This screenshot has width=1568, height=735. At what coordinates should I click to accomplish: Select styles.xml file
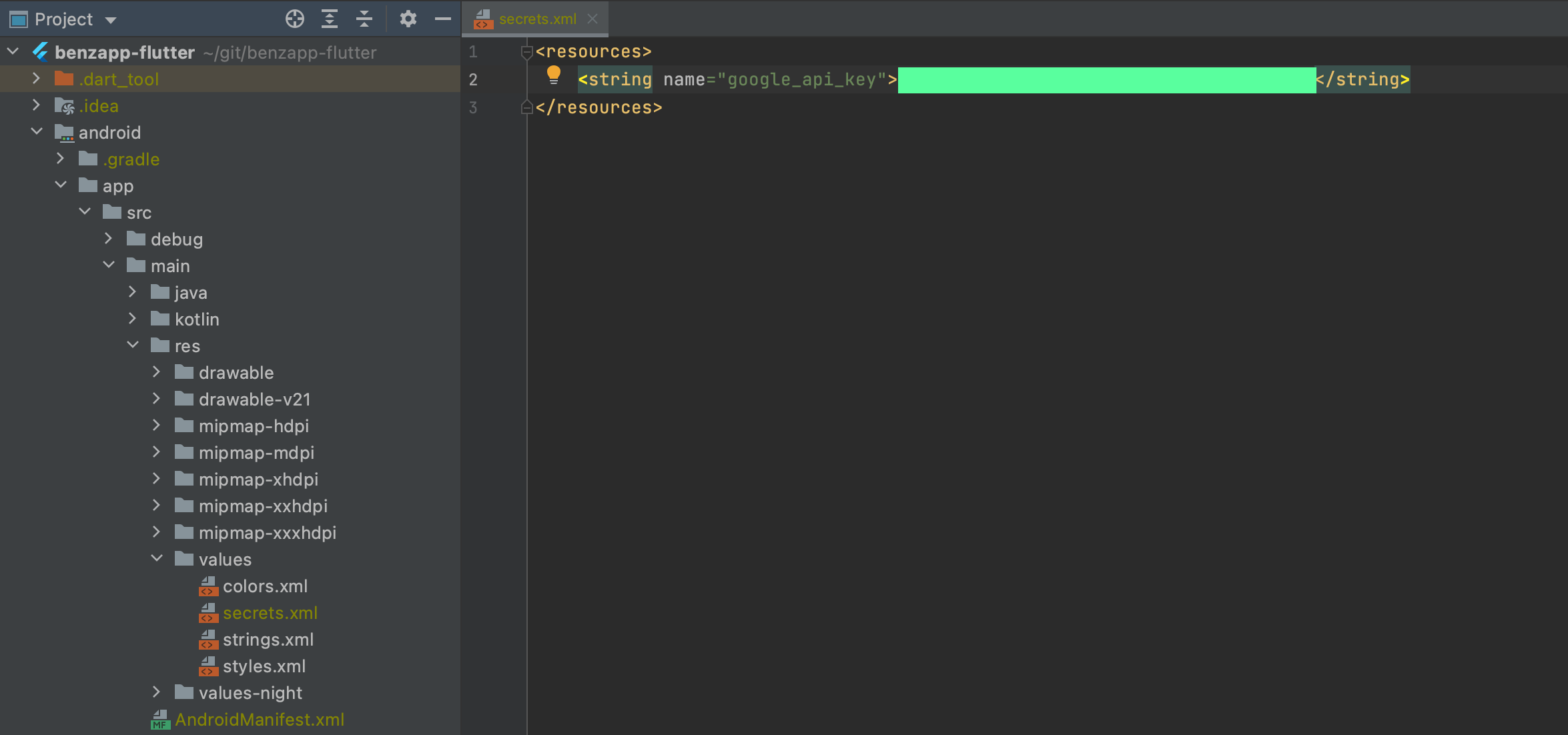(264, 666)
